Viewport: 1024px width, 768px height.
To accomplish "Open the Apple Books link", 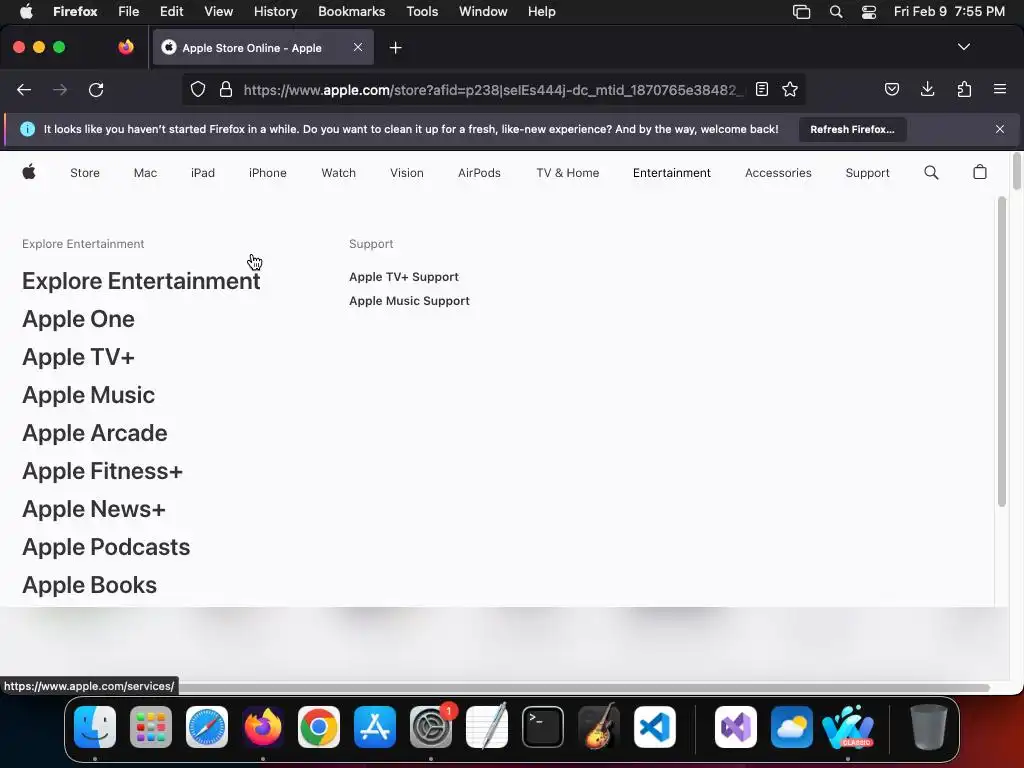I will pos(89,584).
